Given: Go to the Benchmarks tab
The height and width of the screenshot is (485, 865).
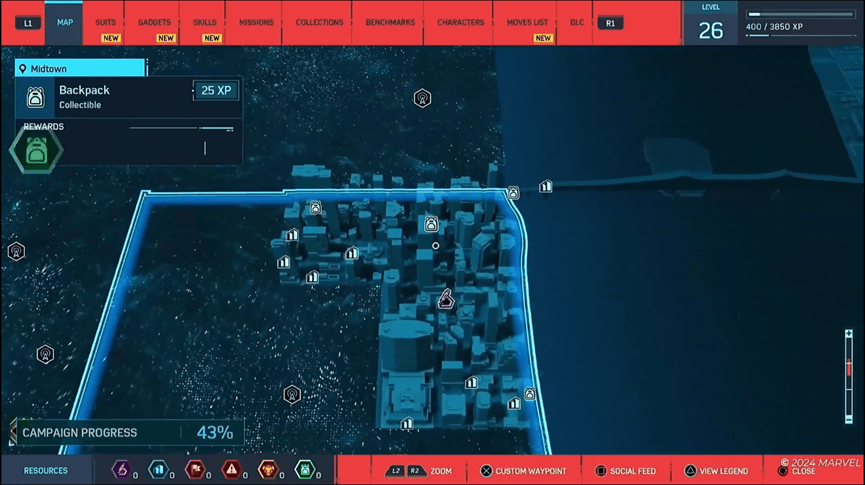Looking at the screenshot, I should pyautogui.click(x=390, y=22).
